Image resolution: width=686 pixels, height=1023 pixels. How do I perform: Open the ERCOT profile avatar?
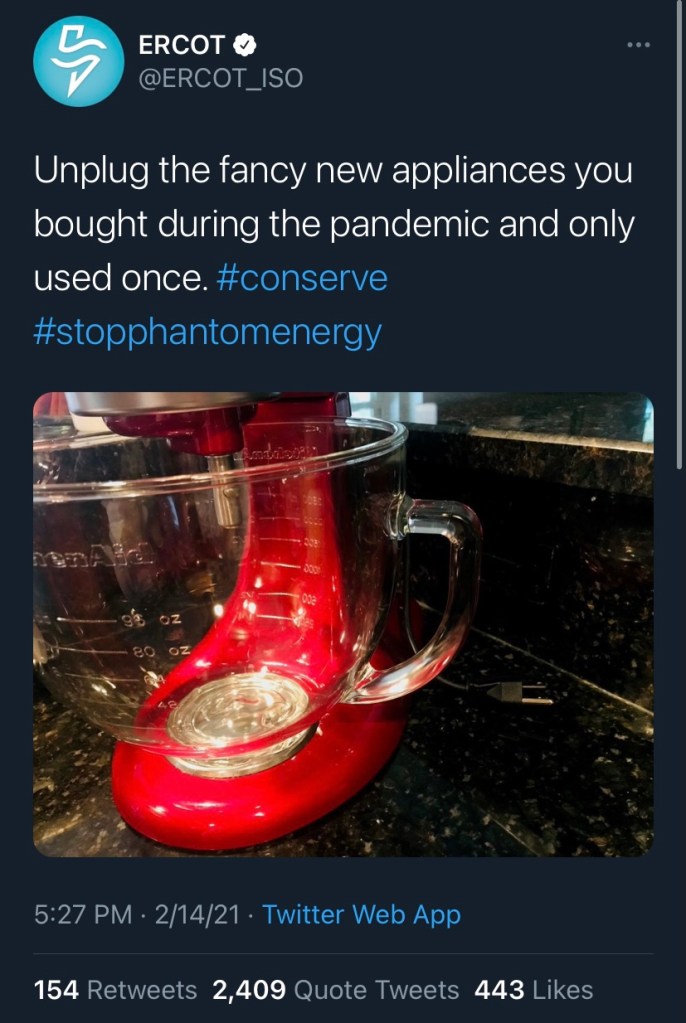(x=78, y=61)
